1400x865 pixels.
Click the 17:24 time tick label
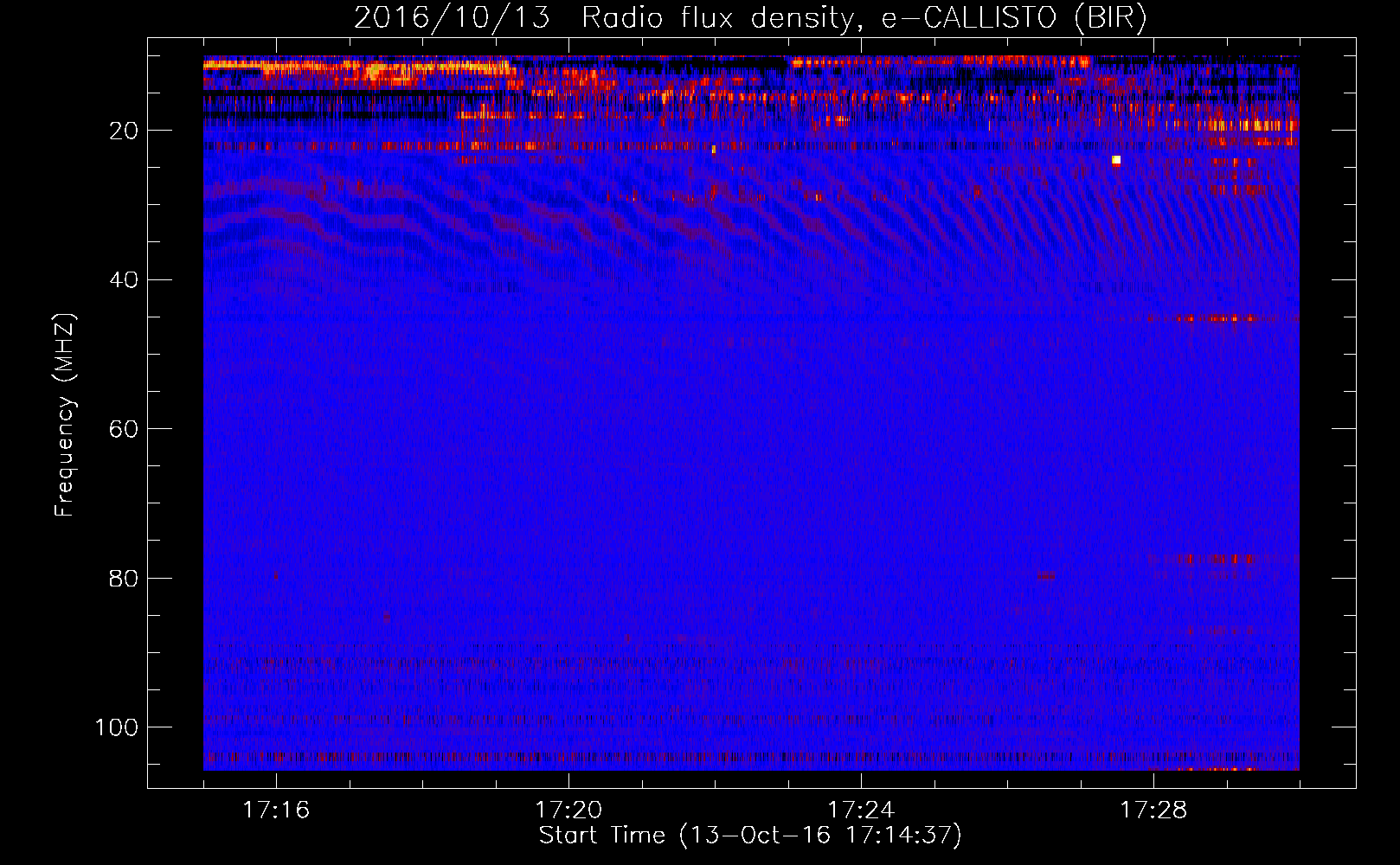click(861, 810)
